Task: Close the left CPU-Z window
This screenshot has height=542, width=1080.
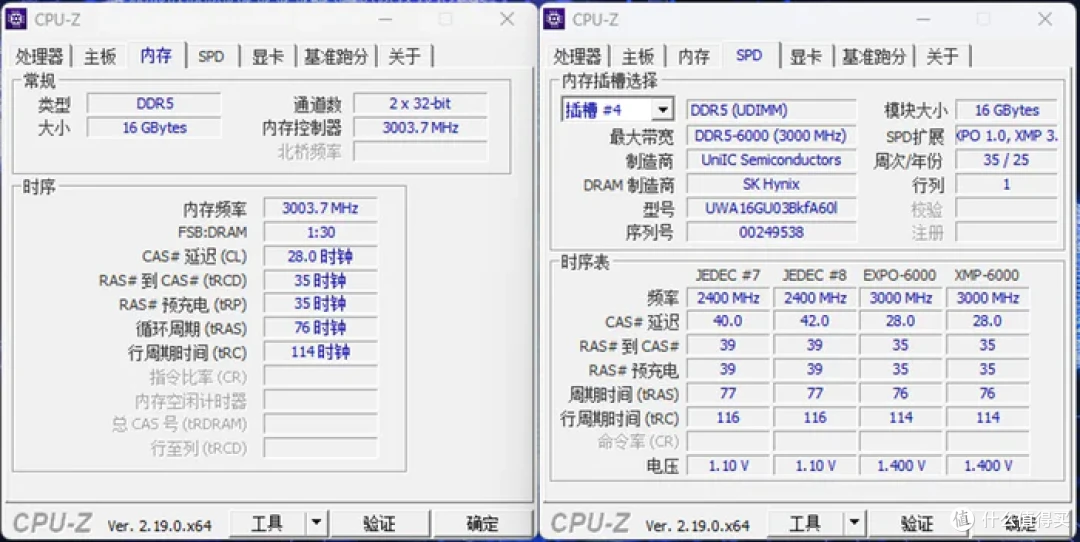Action: click(x=508, y=19)
